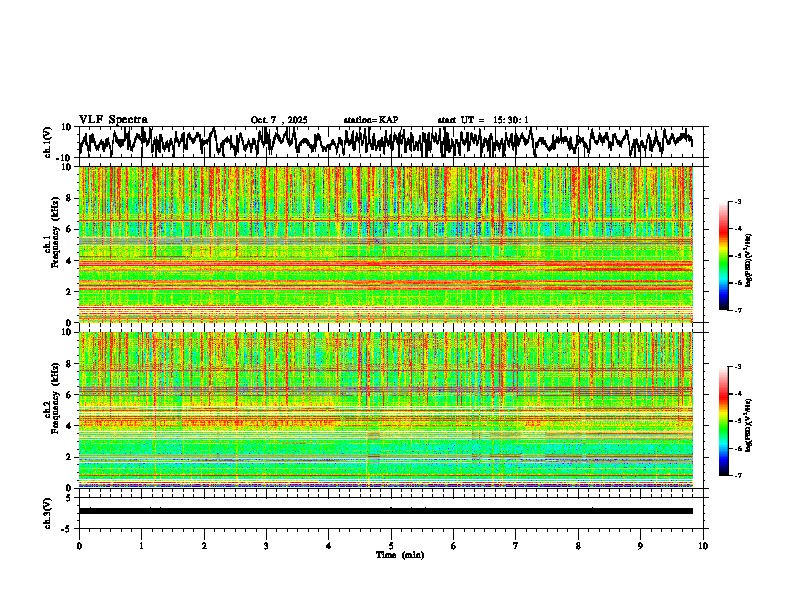Click the -7 label on ch.1 colorbar

pyautogui.click(x=738, y=310)
